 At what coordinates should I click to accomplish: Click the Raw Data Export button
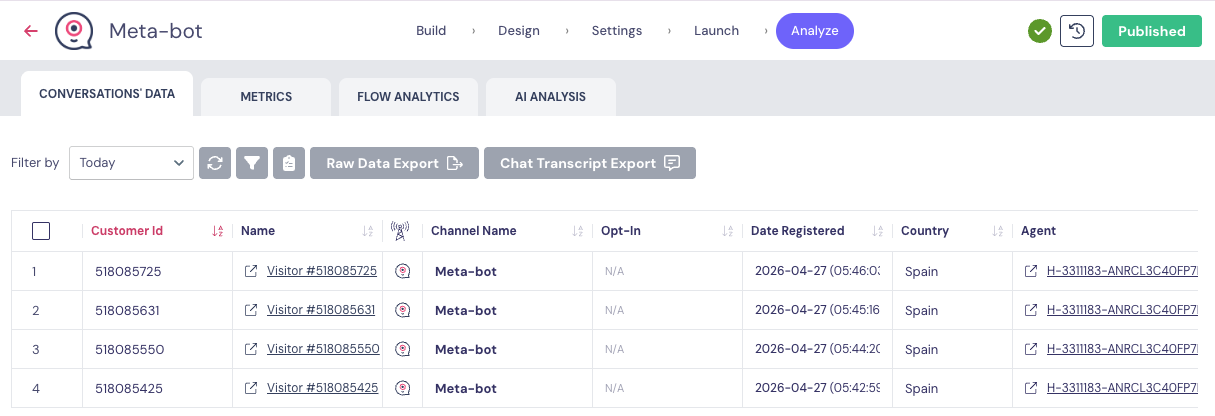[395, 163]
